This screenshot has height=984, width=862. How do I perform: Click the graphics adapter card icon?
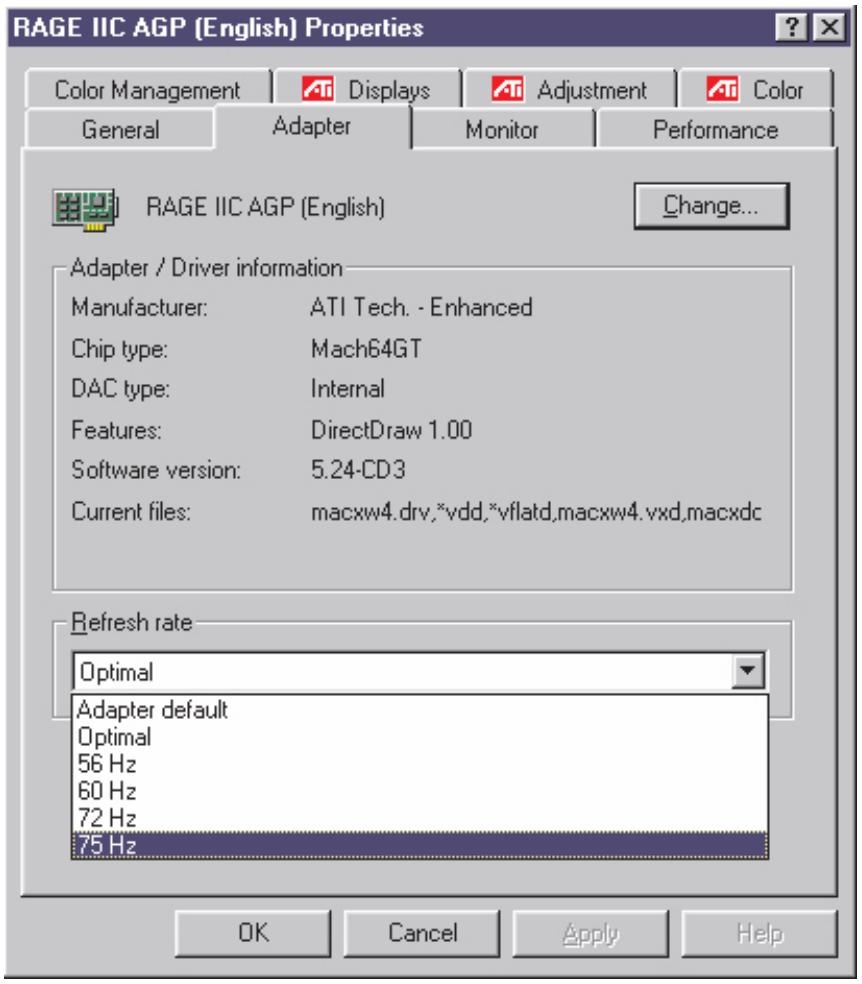pyautogui.click(x=85, y=209)
